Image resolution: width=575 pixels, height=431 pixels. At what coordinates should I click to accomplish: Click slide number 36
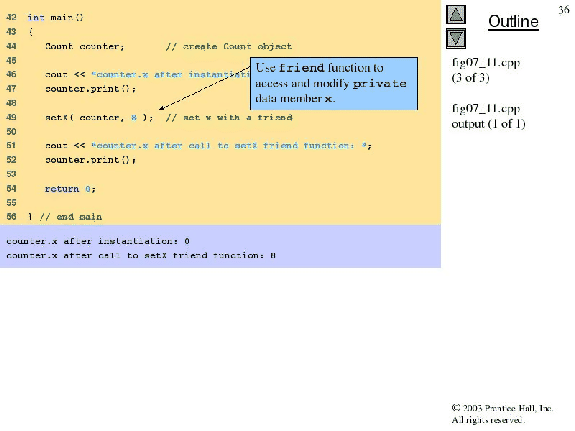click(x=564, y=10)
